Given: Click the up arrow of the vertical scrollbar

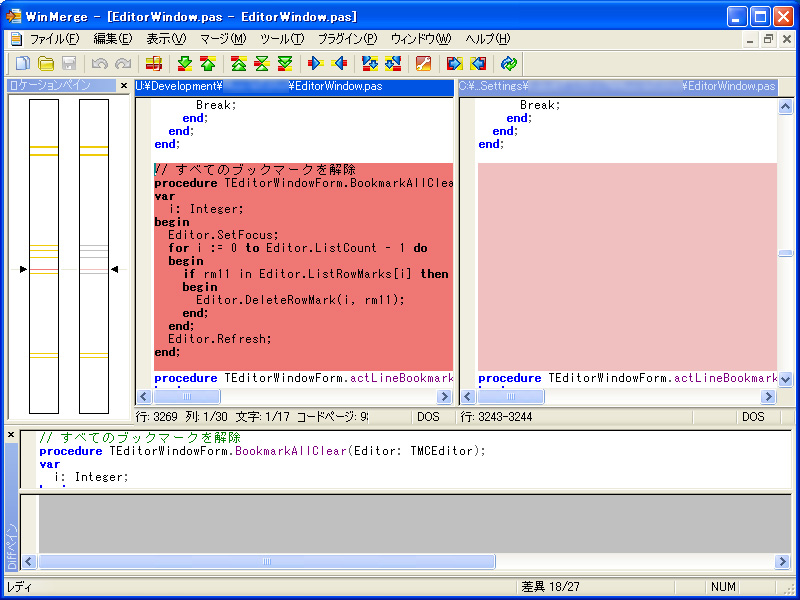Looking at the screenshot, I should point(785,107).
